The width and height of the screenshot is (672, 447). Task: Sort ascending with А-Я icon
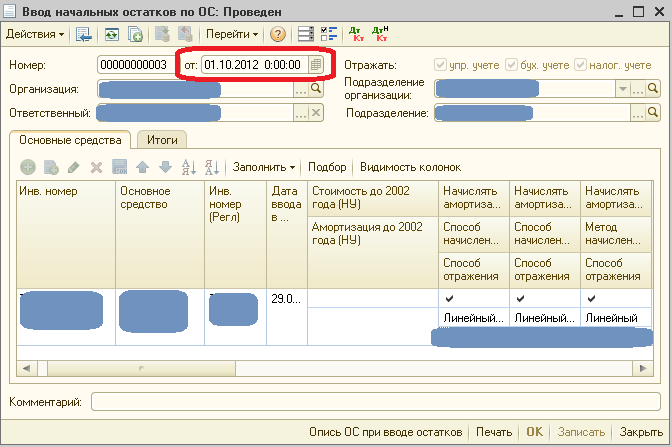click(189, 167)
